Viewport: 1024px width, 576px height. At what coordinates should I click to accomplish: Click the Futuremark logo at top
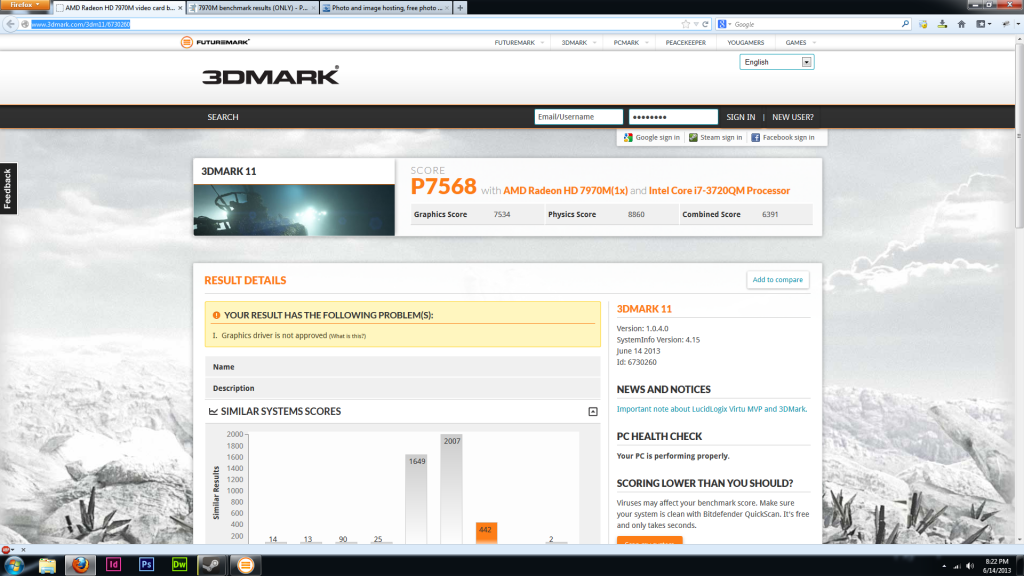click(216, 42)
